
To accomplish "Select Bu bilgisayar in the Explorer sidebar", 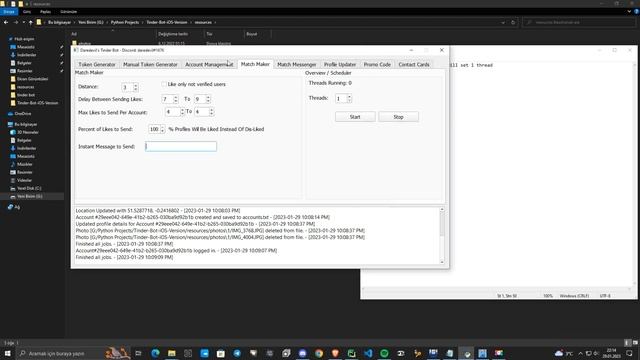I will pos(26,124).
